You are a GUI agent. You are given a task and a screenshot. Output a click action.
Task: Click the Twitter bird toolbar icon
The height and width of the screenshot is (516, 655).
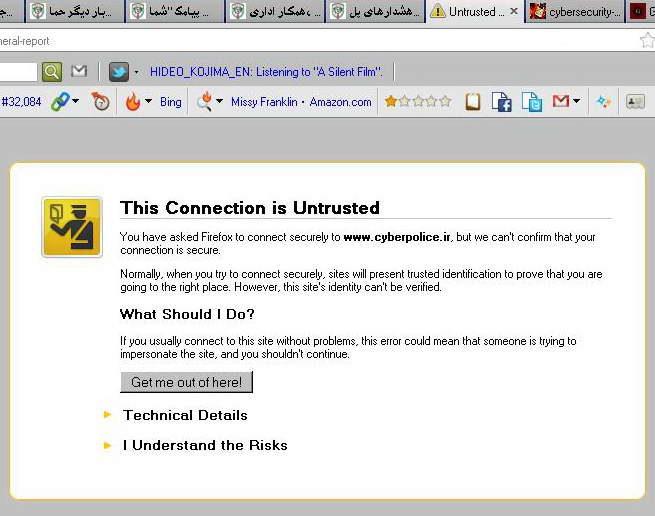click(119, 72)
